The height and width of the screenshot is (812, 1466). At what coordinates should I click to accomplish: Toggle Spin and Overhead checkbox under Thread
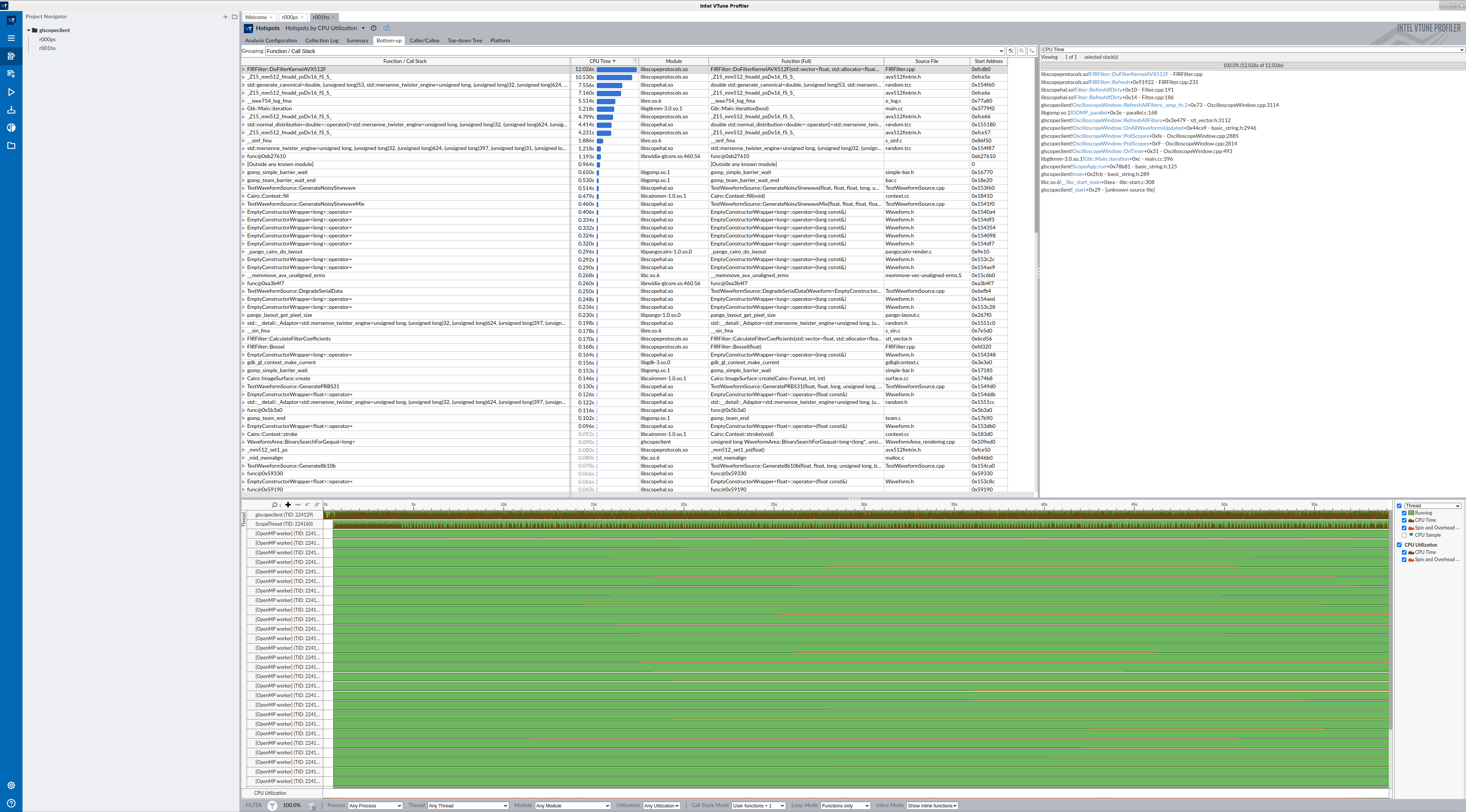pos(1404,528)
